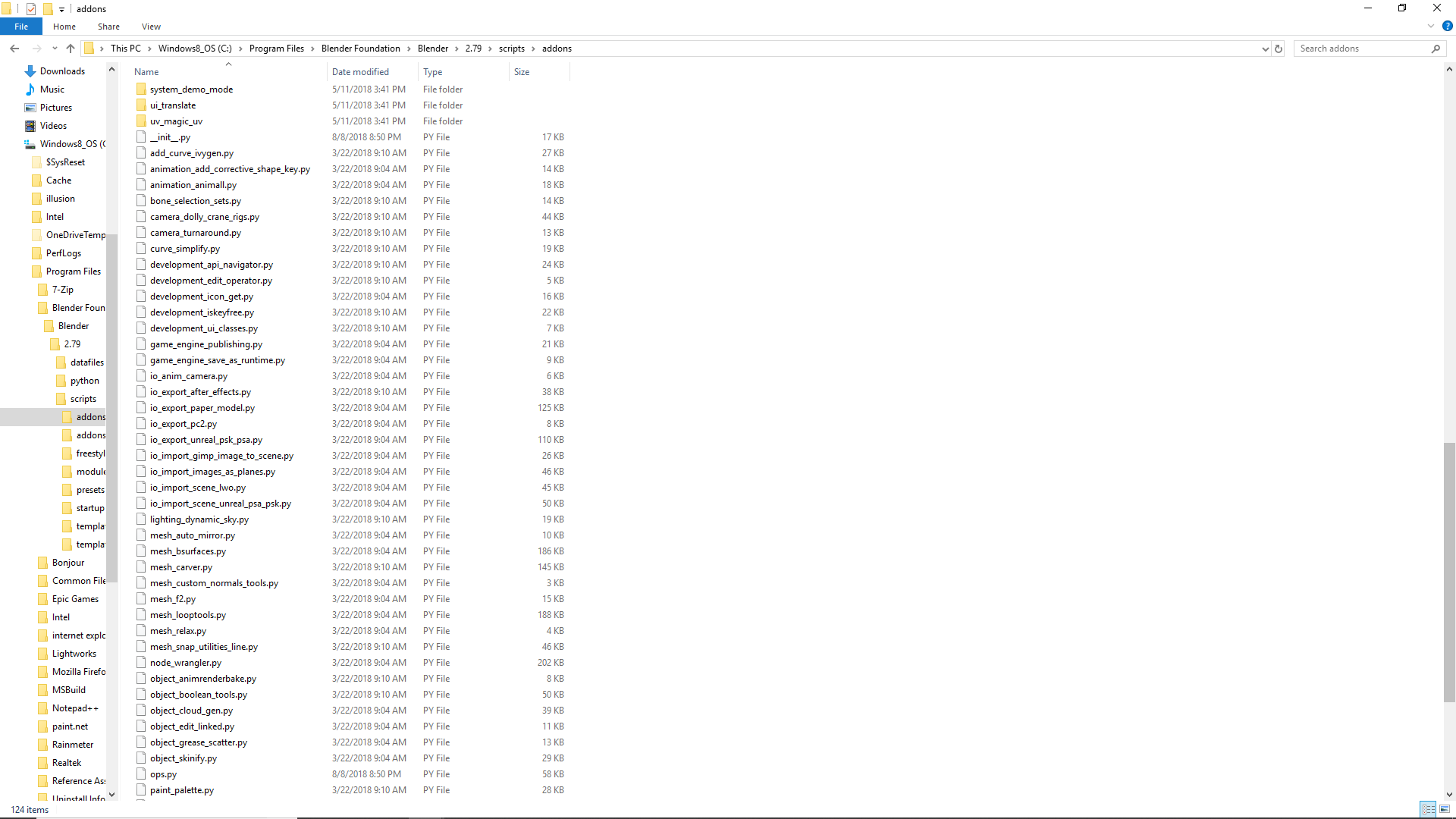1456x819 pixels.
Task: Open Customize Quick Access Toolbar dropdown
Action: tap(61, 10)
